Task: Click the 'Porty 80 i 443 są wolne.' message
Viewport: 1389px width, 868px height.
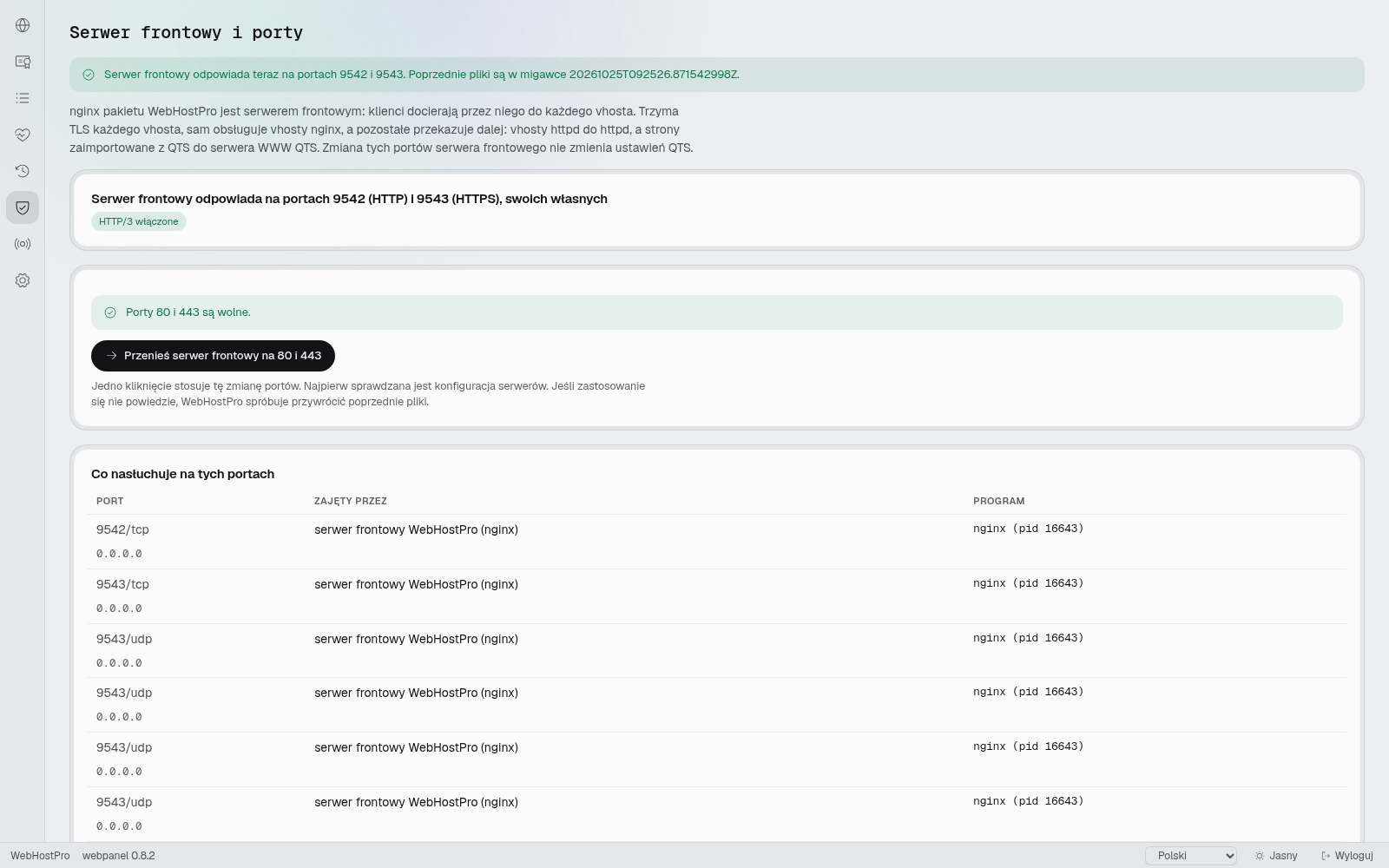Action: [188, 312]
